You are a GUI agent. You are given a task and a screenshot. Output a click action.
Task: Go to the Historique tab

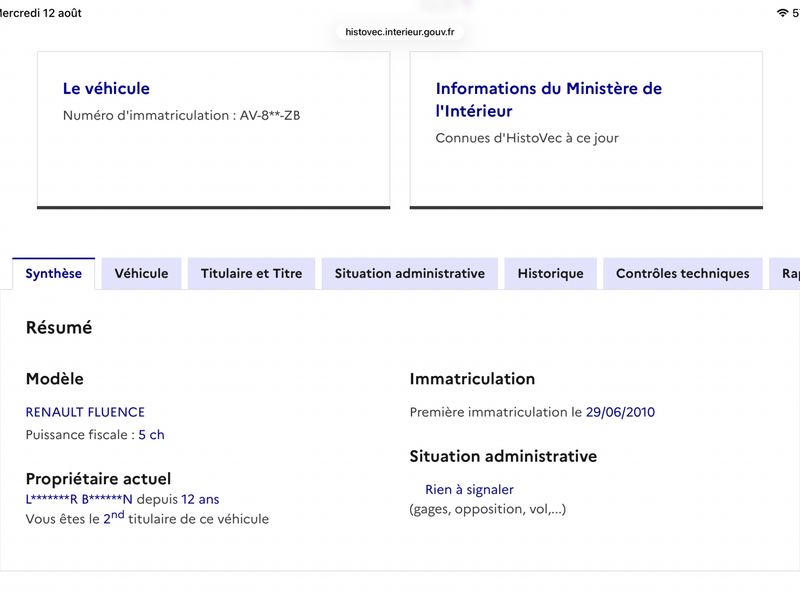551,273
